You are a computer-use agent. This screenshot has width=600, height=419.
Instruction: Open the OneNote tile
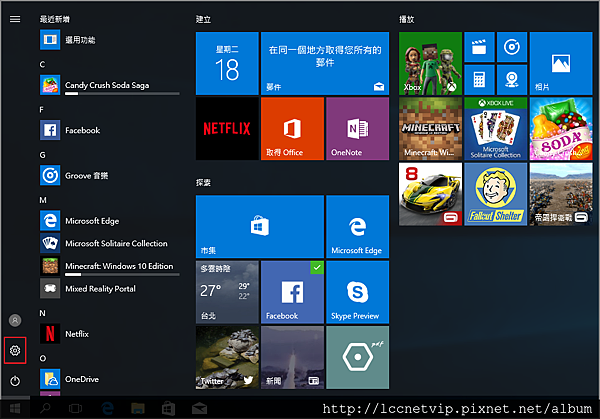pos(357,129)
